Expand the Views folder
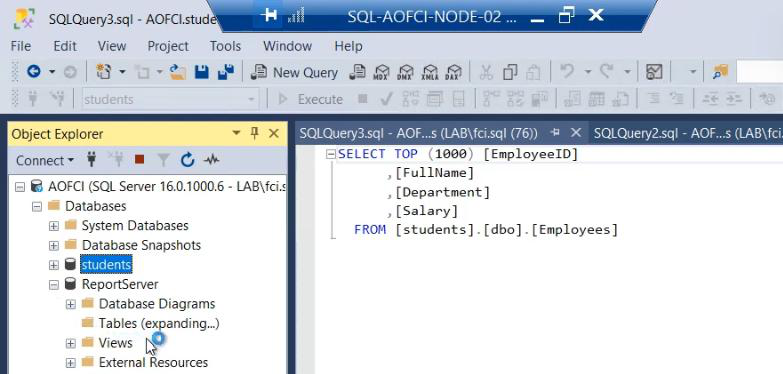 coord(71,343)
